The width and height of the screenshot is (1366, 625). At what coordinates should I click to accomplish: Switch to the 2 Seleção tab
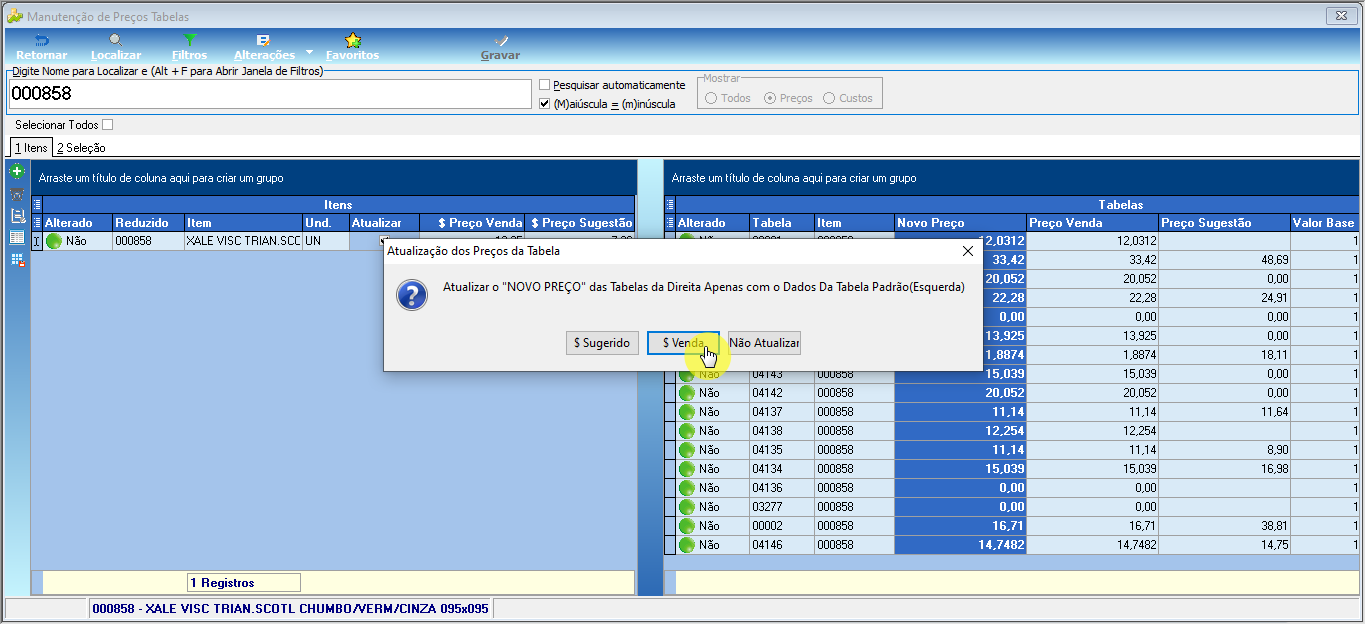tap(81, 148)
